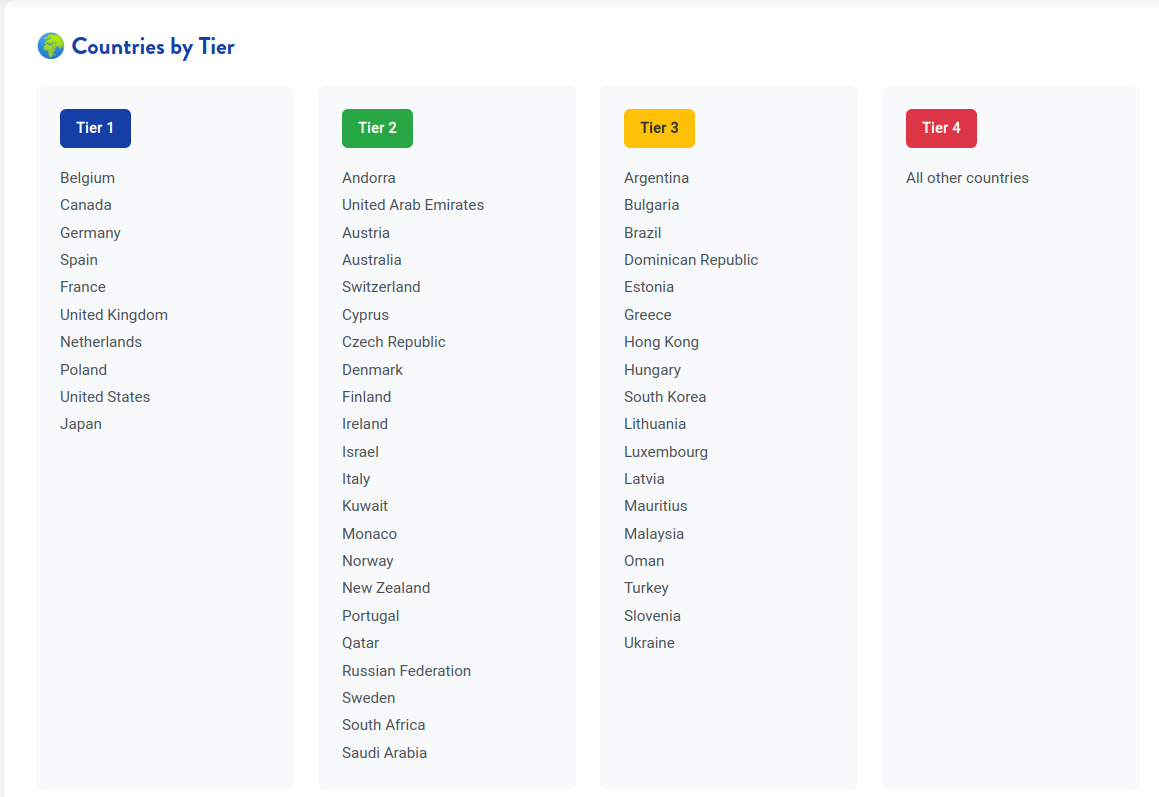Click Russian Federation in Tier 2
The image size is (1159, 797).
(x=406, y=670)
